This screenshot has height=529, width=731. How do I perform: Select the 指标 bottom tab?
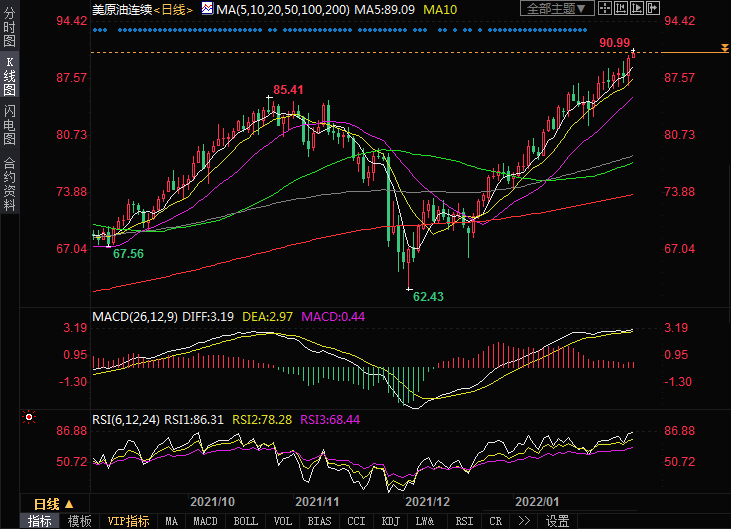(40, 521)
